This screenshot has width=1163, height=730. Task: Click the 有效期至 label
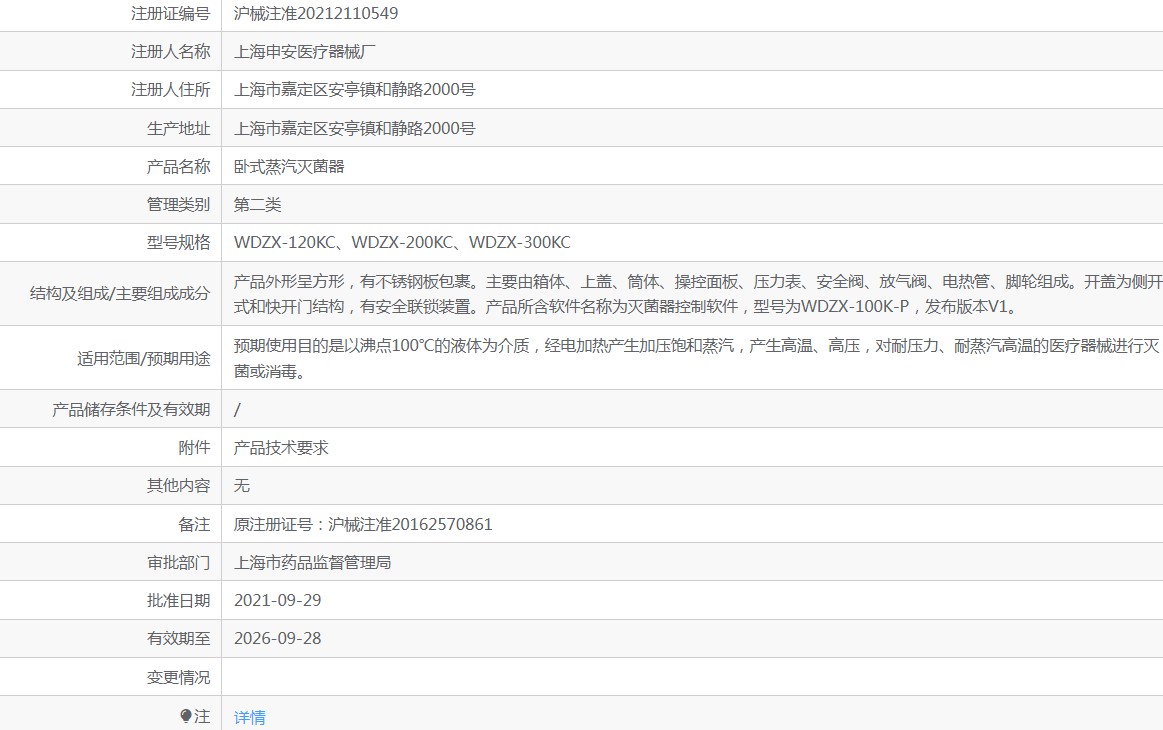click(x=179, y=638)
